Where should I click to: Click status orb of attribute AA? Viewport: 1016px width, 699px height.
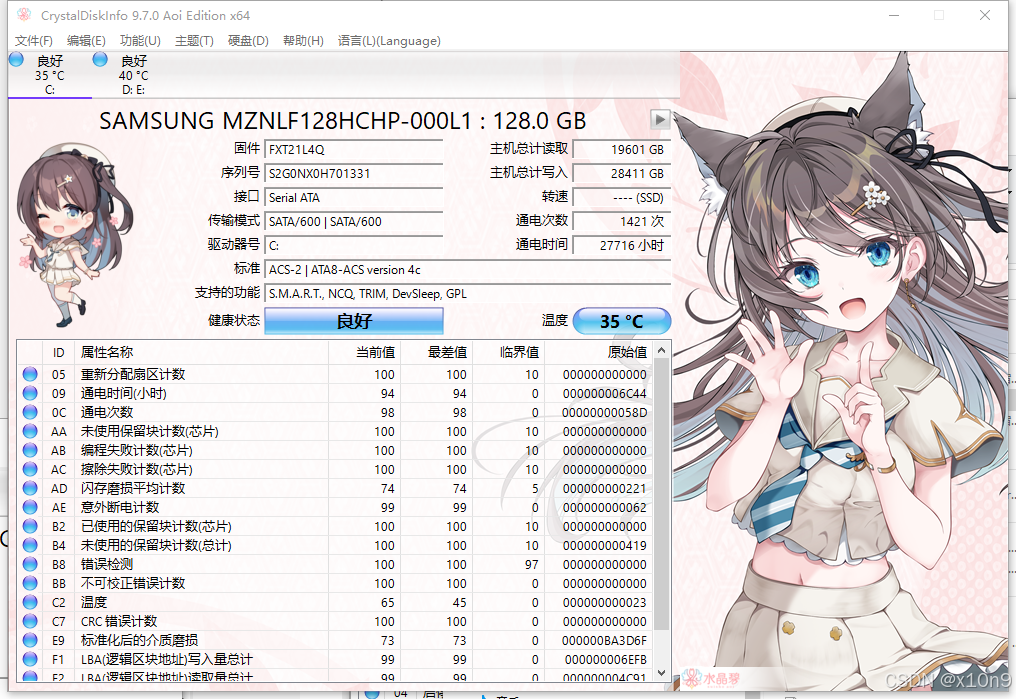click(30, 431)
